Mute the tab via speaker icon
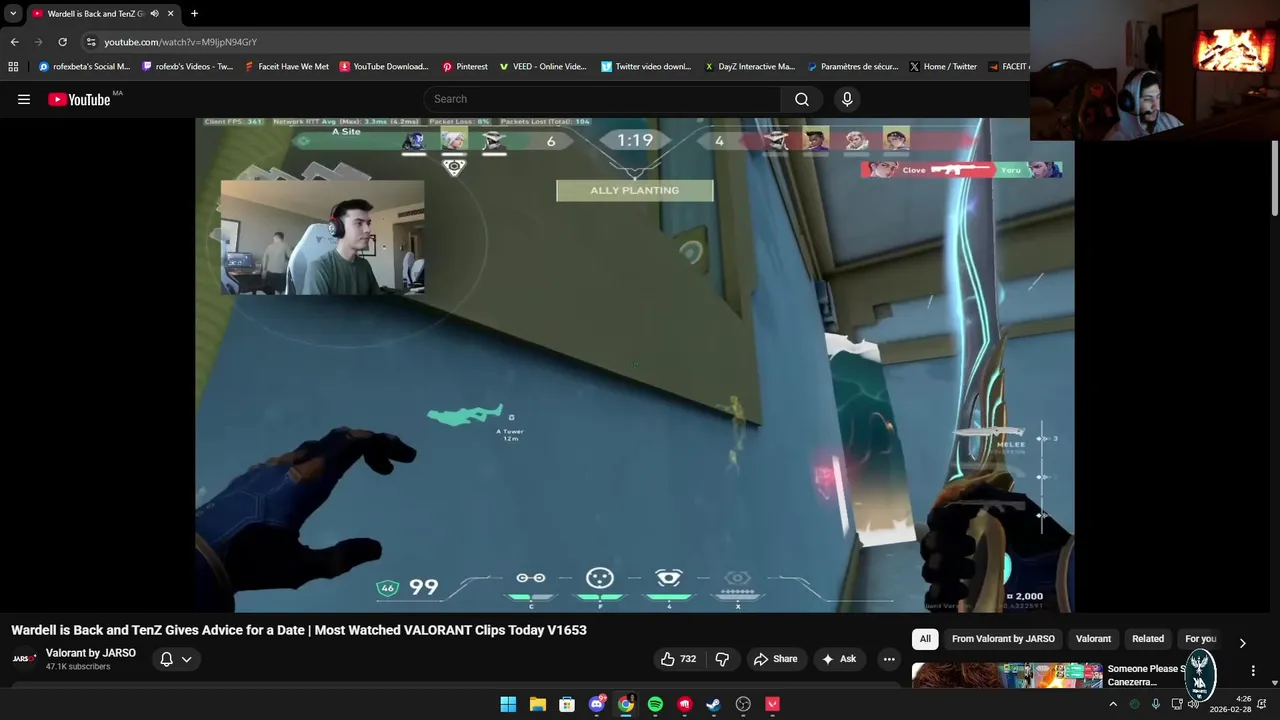This screenshot has height=720, width=1280. (154, 14)
